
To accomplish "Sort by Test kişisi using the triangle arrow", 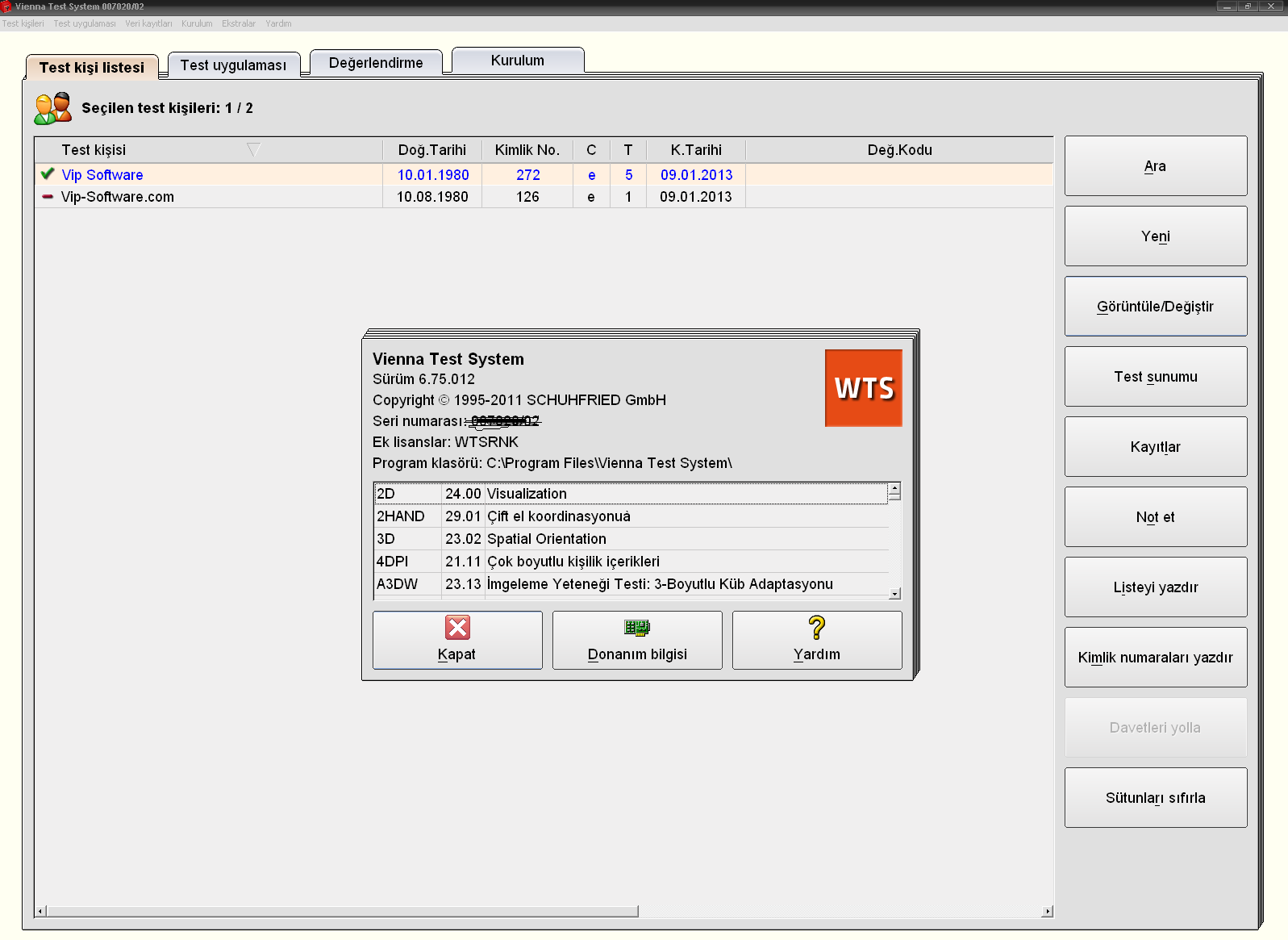I will tap(253, 150).
